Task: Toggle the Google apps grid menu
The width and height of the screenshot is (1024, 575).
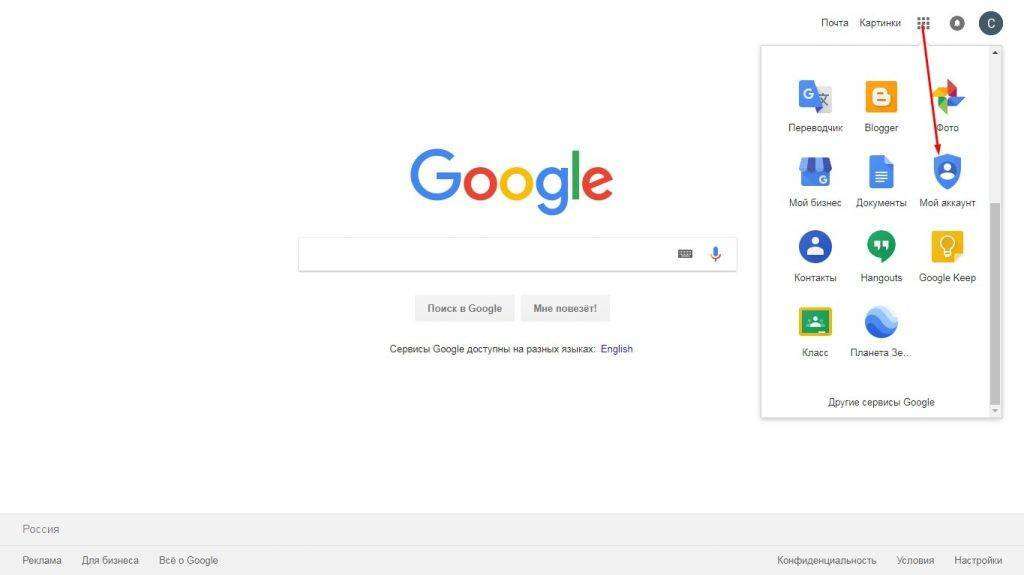Action: pos(923,24)
